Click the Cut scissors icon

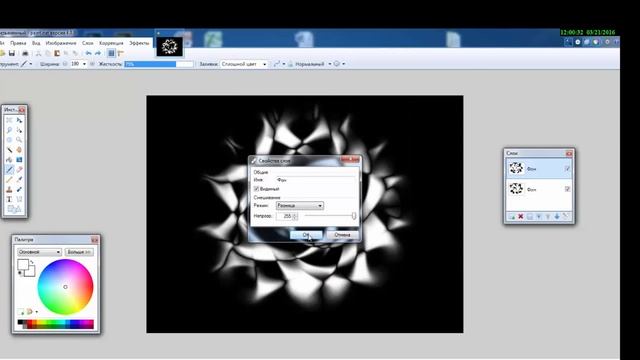coord(38,53)
